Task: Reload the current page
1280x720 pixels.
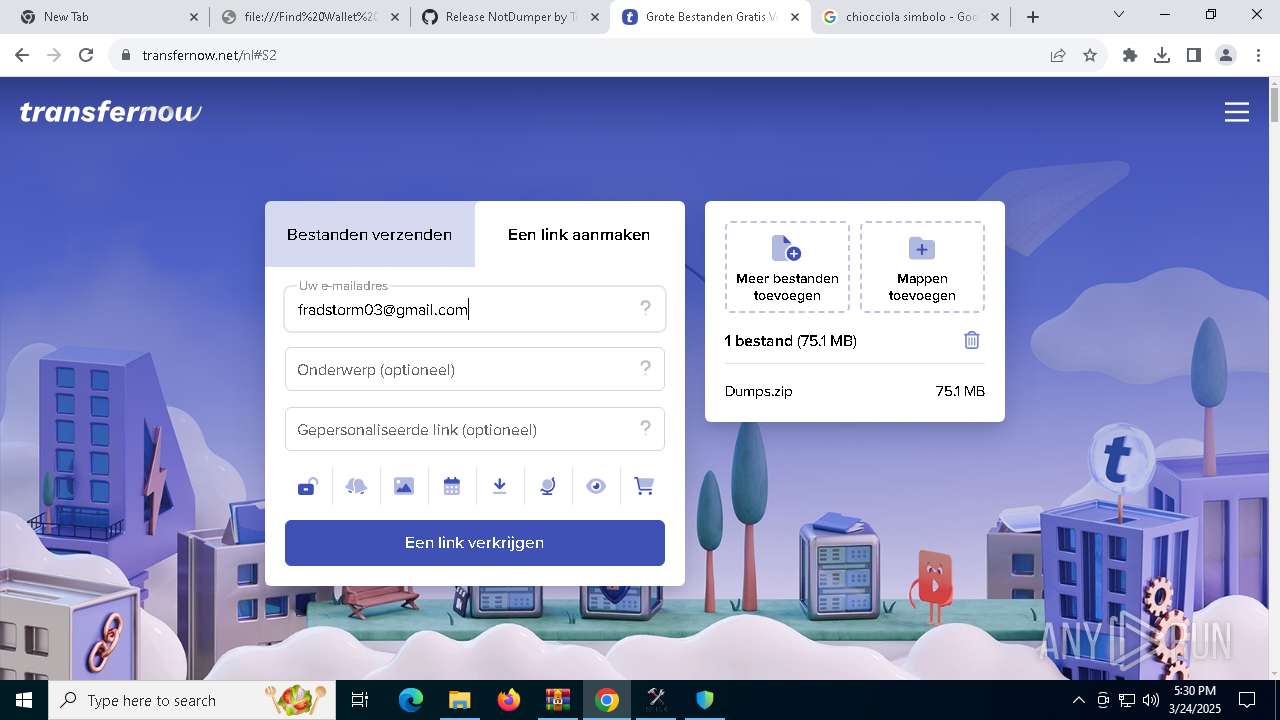Action: [x=86, y=55]
